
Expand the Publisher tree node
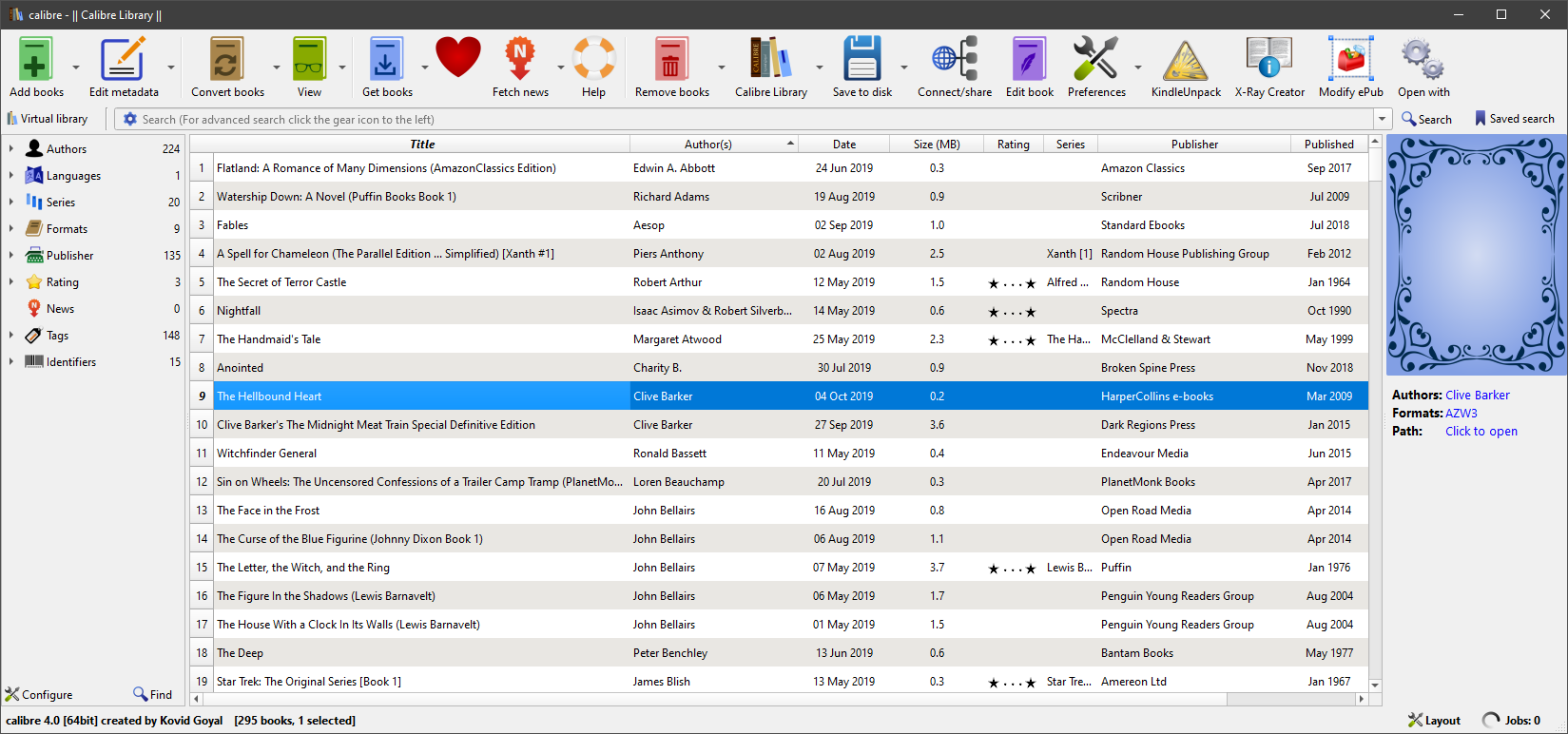[x=11, y=256]
